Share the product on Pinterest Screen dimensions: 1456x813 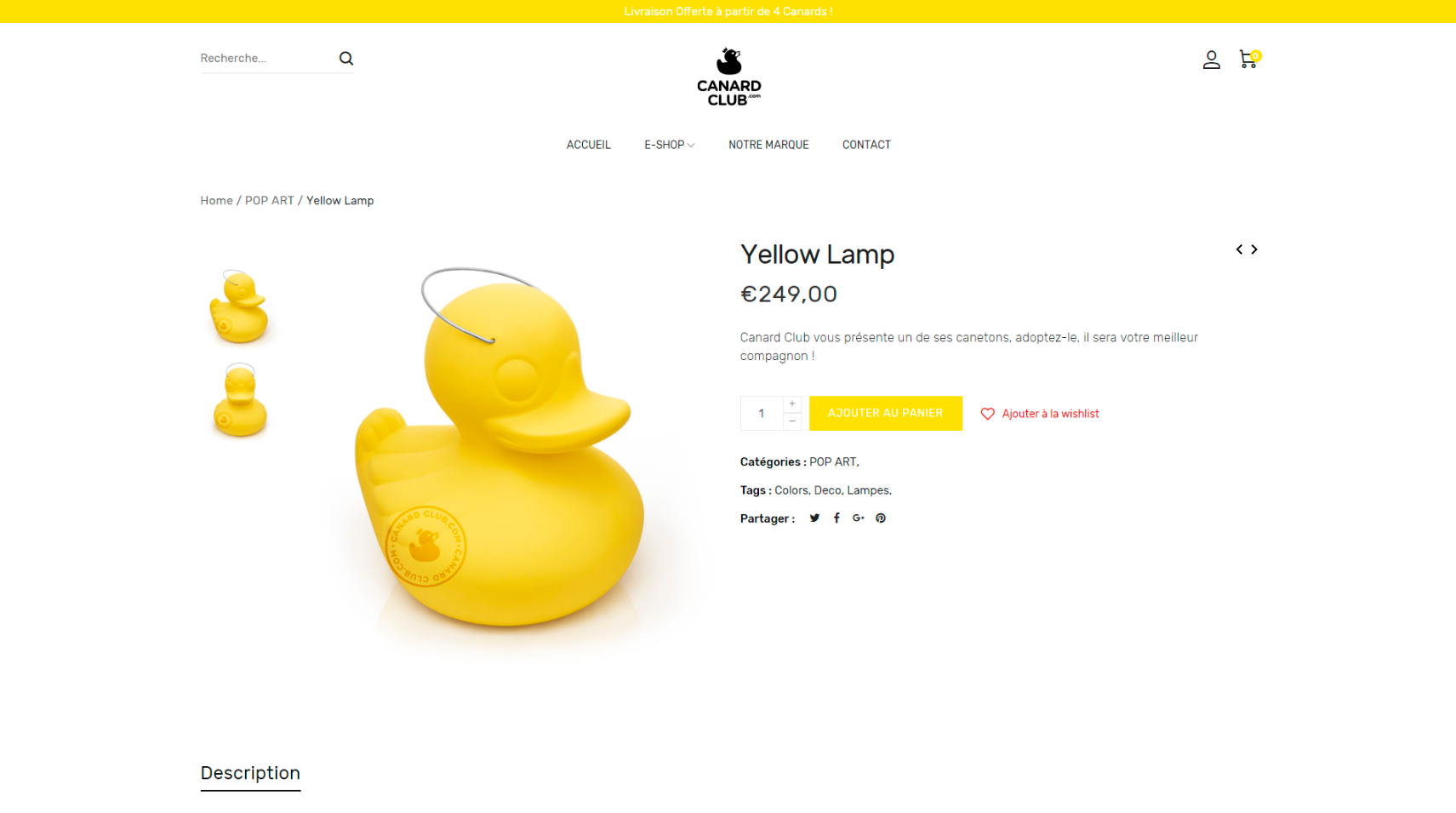[881, 518]
